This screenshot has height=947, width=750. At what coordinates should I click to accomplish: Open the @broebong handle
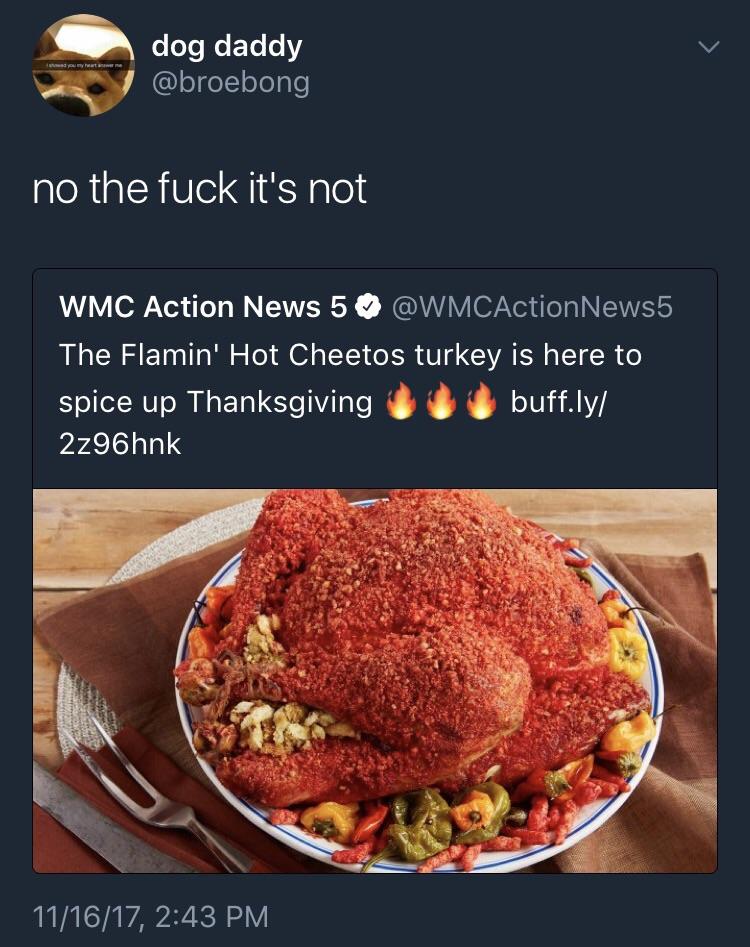click(231, 82)
